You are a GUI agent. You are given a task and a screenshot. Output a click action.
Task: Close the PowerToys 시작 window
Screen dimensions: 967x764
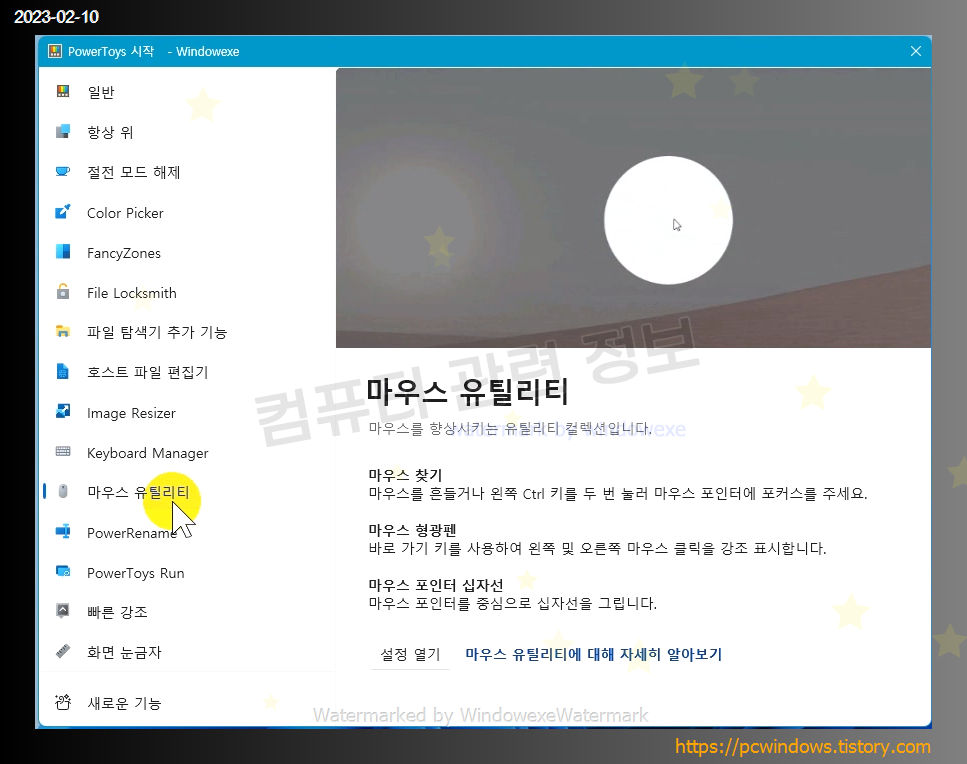(916, 51)
